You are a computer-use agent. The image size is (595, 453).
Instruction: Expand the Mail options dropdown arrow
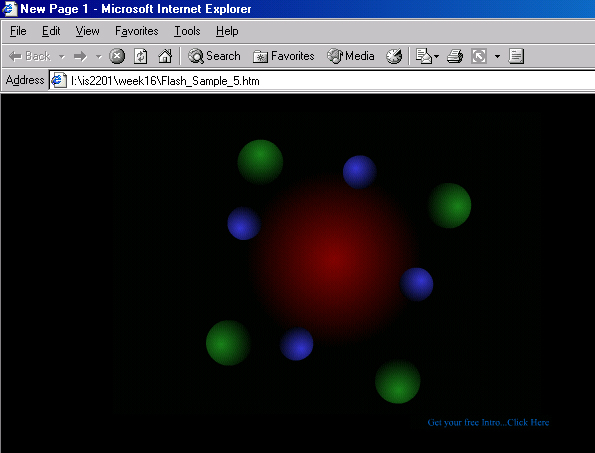coord(436,57)
